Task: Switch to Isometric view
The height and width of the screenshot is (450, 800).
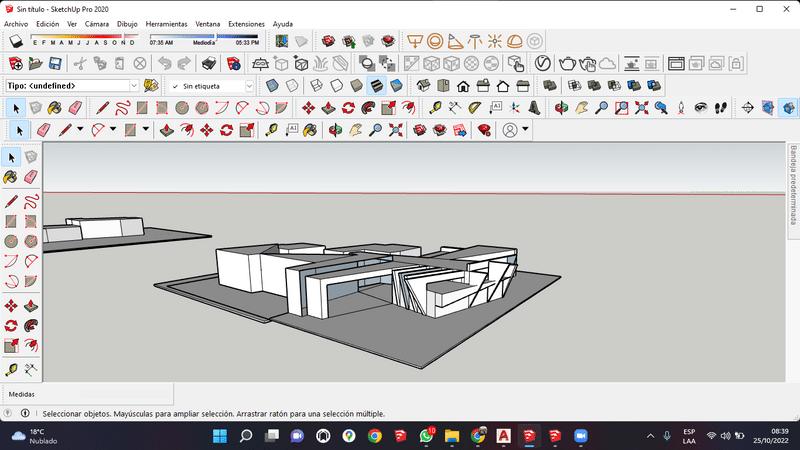Action: click(423, 86)
